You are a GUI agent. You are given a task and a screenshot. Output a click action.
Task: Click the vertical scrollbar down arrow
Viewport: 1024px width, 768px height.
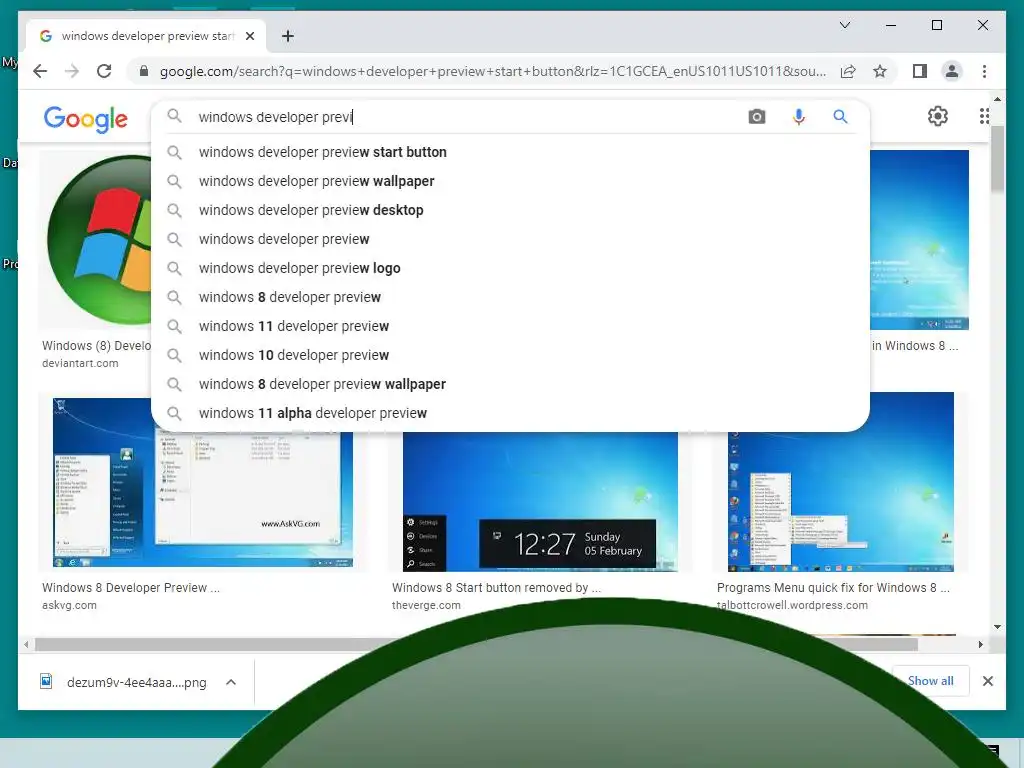[997, 627]
